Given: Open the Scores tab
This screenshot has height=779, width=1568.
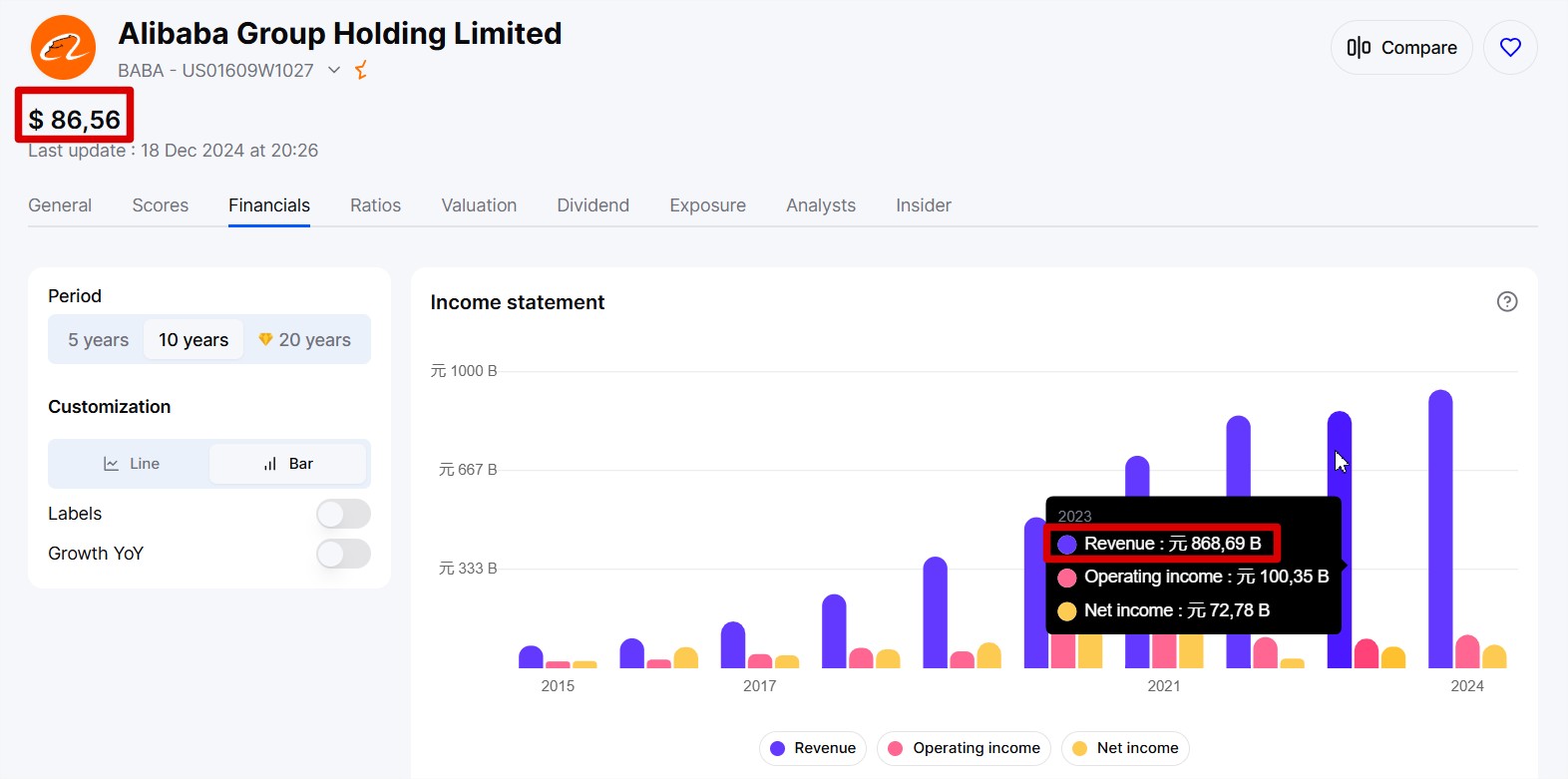Looking at the screenshot, I should click(x=161, y=205).
